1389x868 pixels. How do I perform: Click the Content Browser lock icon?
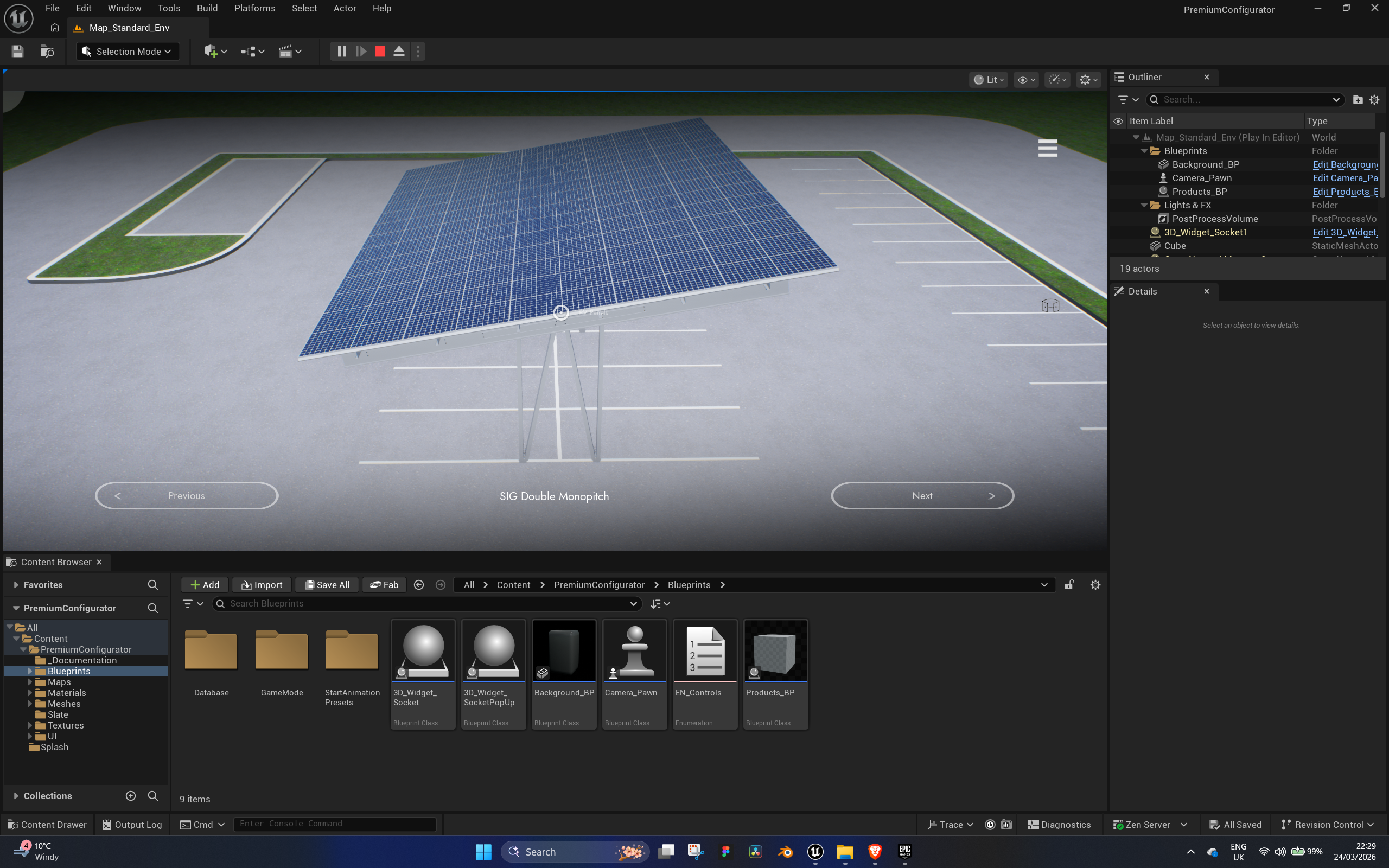[1069, 584]
